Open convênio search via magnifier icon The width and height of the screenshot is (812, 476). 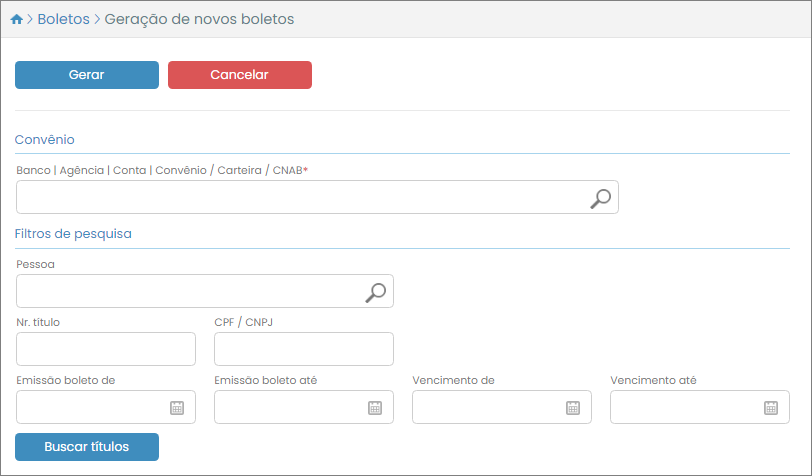[x=600, y=198]
